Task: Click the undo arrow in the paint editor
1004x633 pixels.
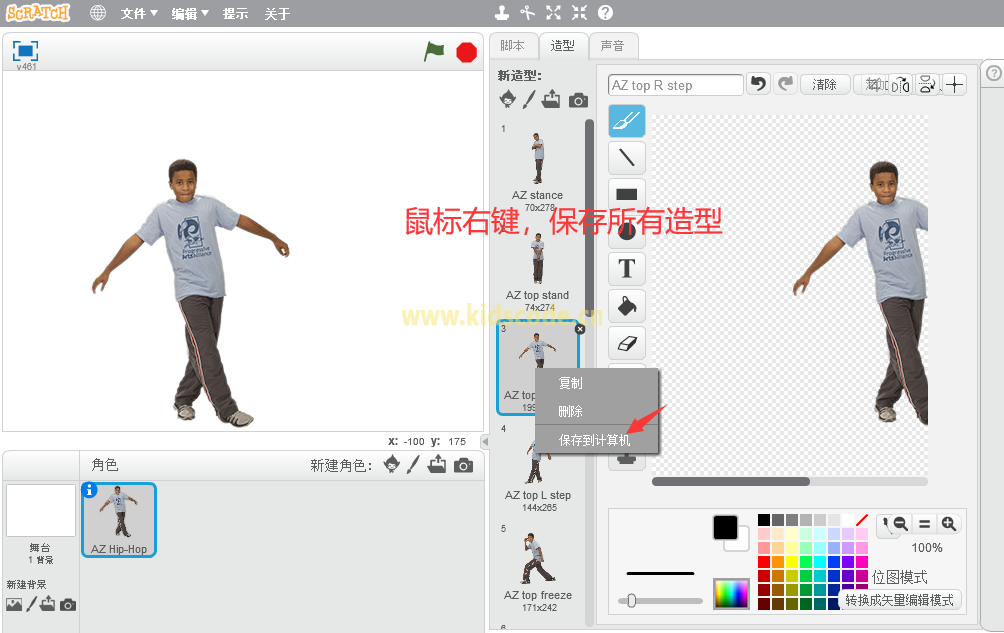Action: (x=761, y=84)
